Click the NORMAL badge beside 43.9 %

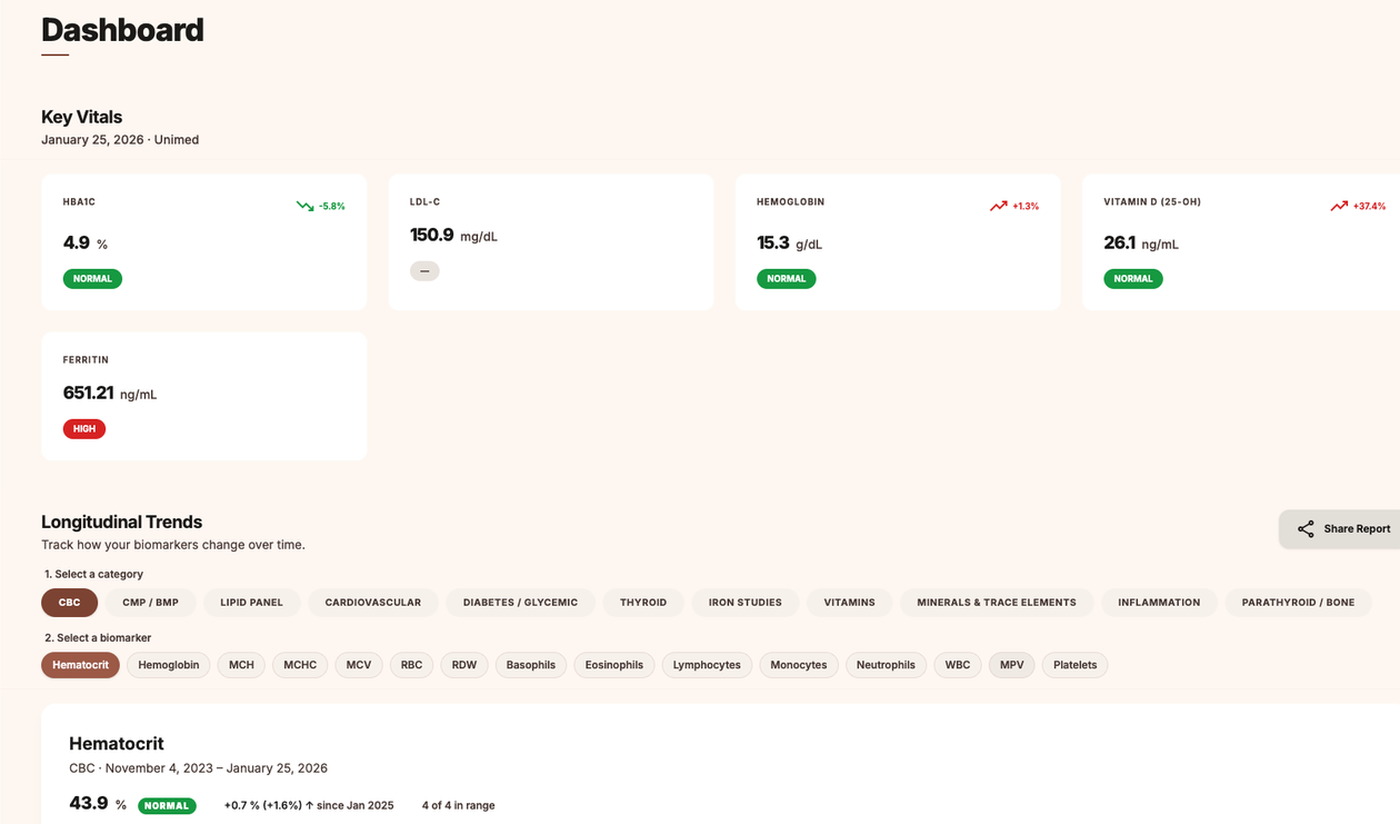(x=167, y=805)
